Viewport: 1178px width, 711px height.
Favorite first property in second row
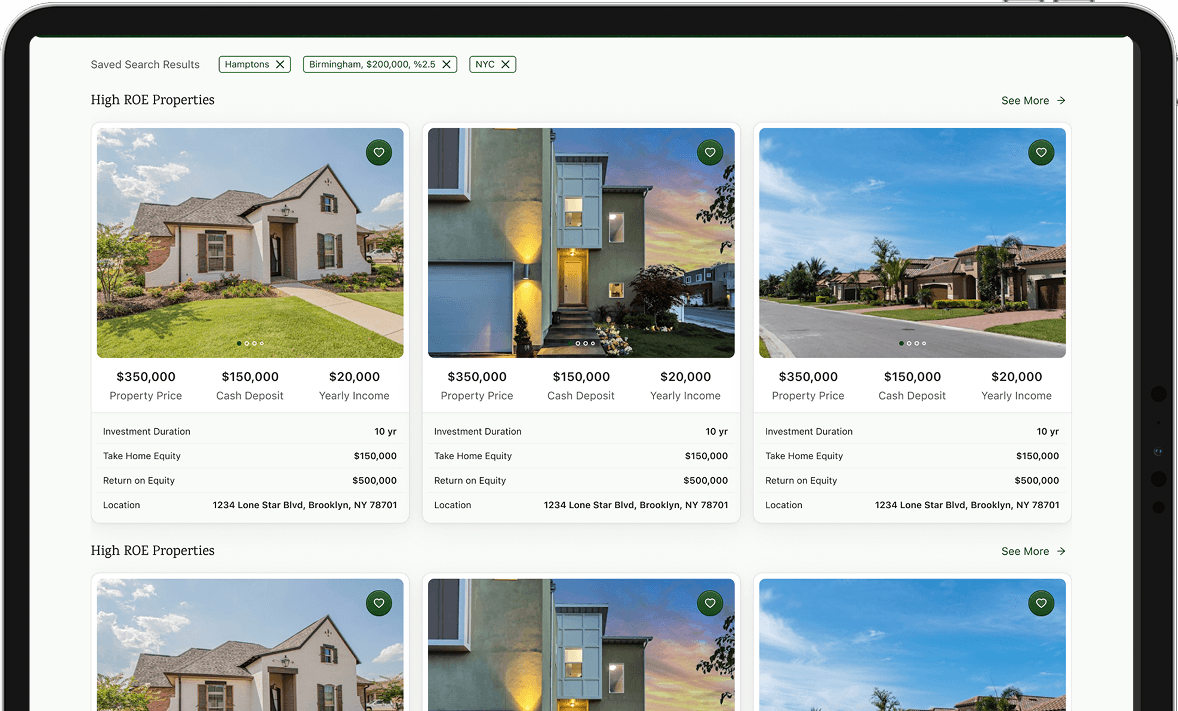point(379,603)
